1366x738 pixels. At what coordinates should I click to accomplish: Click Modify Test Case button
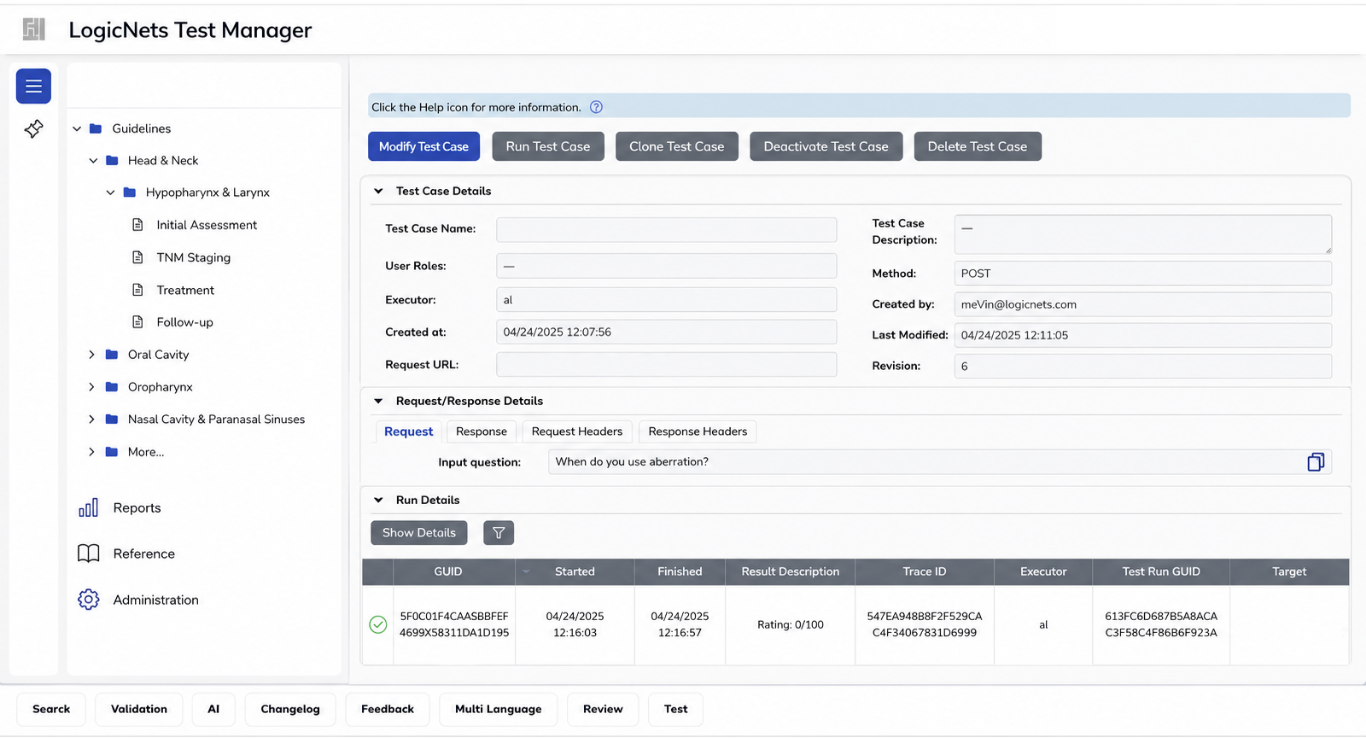tap(424, 146)
